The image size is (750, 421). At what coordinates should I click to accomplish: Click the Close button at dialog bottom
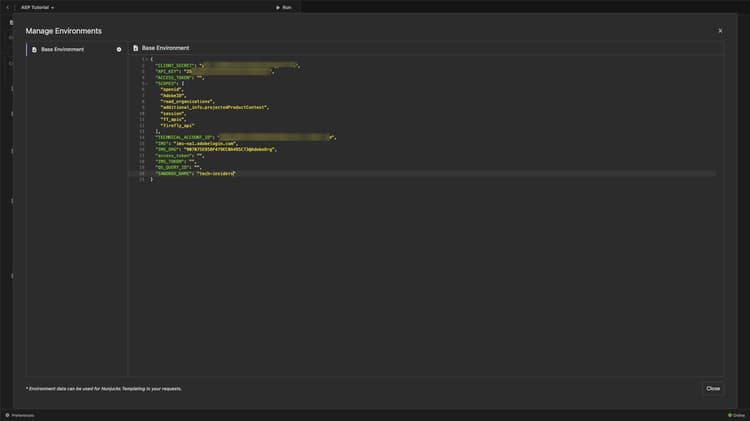click(713, 388)
